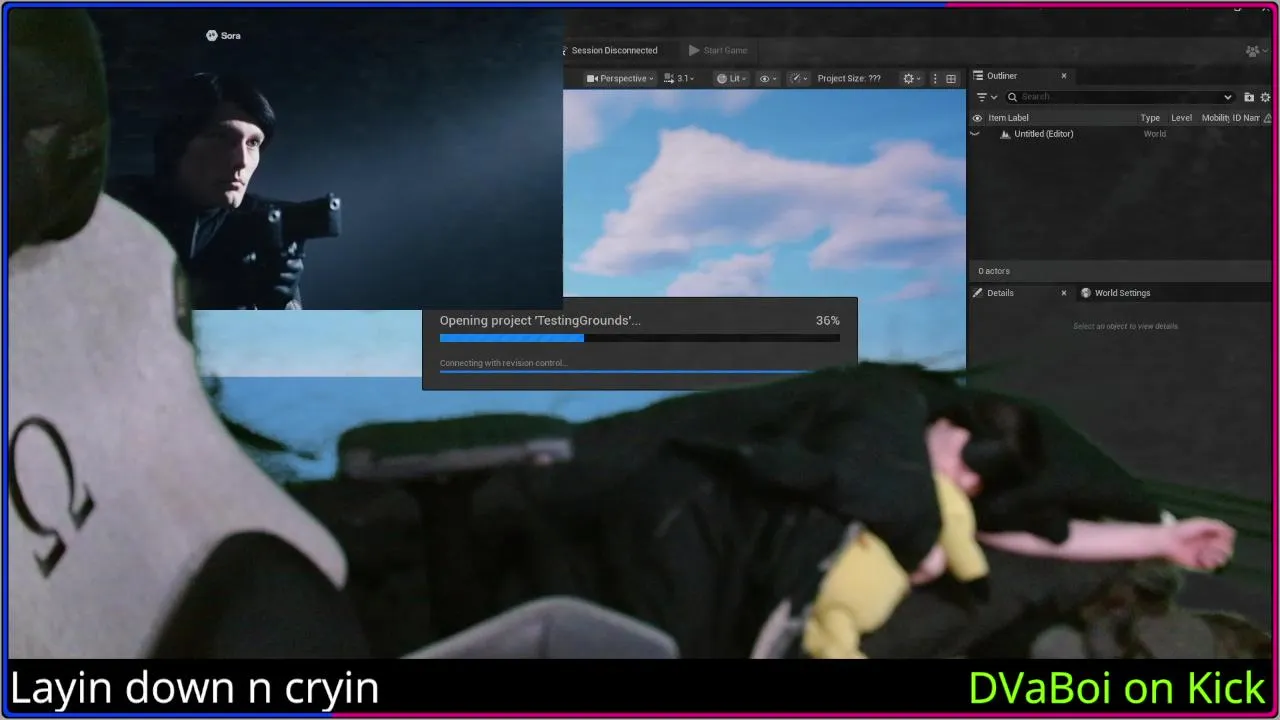Open the 3.1 camera speed dropdown
1280x720 pixels.
(x=679, y=78)
